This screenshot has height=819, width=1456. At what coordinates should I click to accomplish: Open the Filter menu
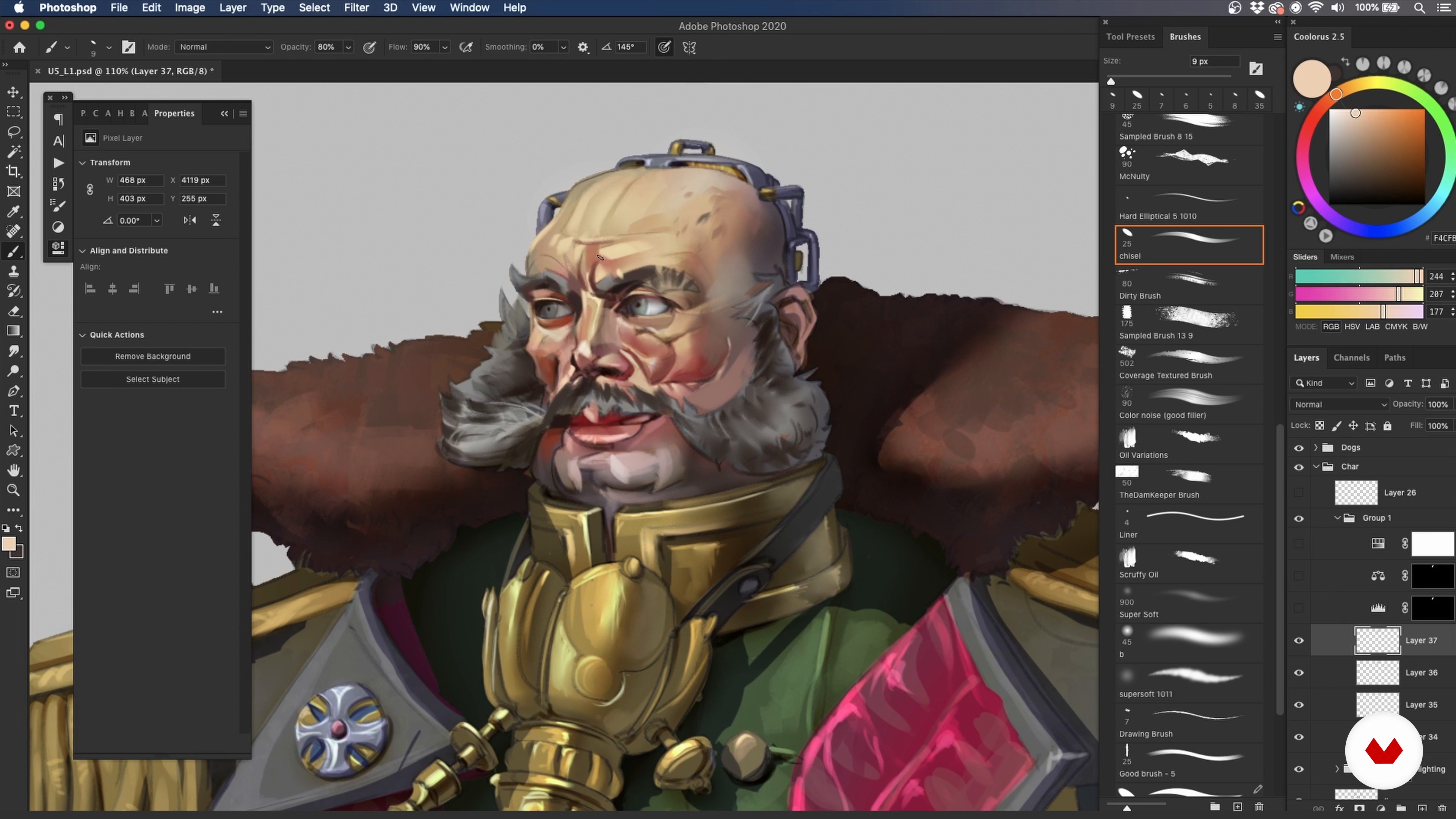pyautogui.click(x=356, y=8)
